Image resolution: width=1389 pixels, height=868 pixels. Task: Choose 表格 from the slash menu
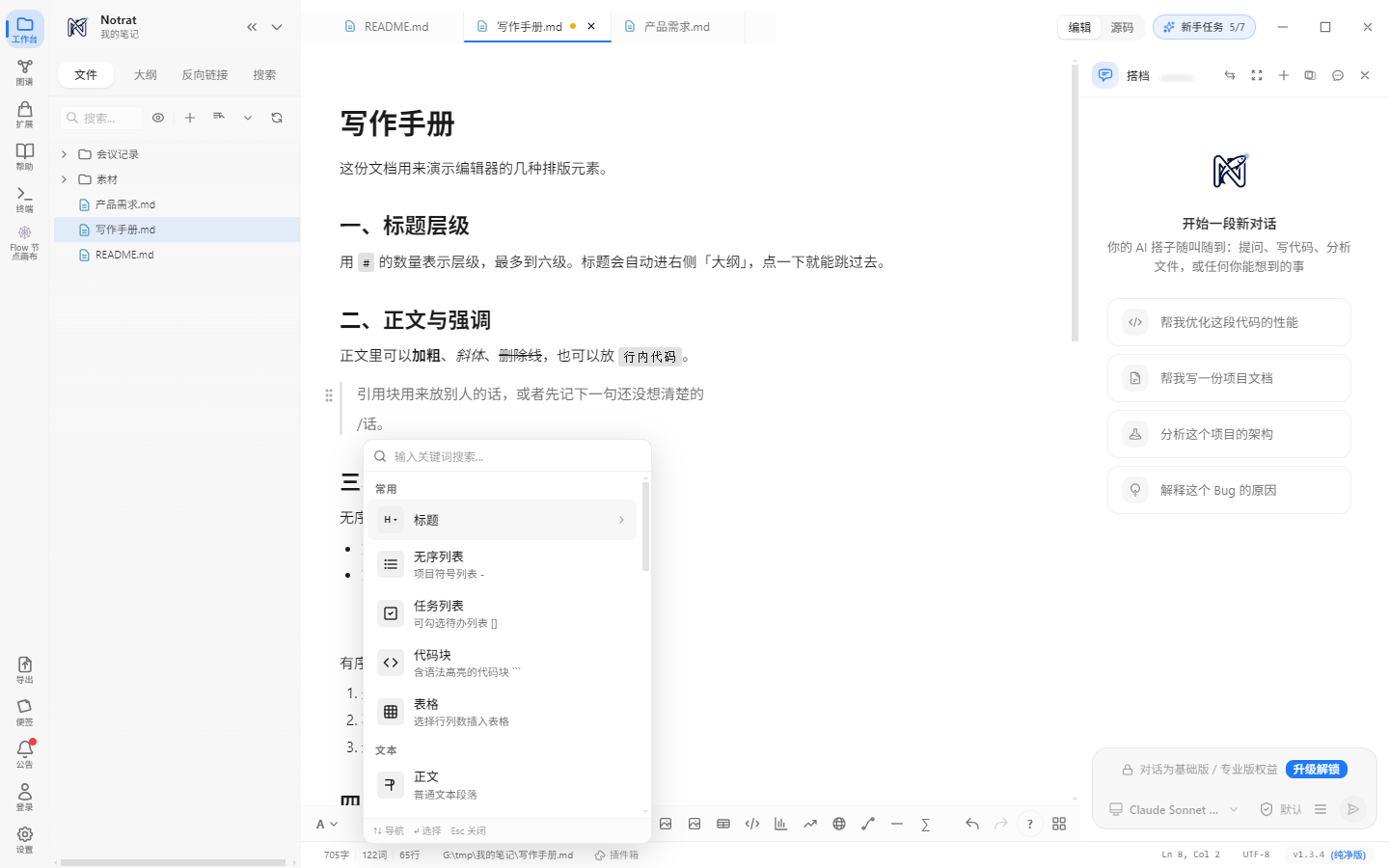(502, 712)
